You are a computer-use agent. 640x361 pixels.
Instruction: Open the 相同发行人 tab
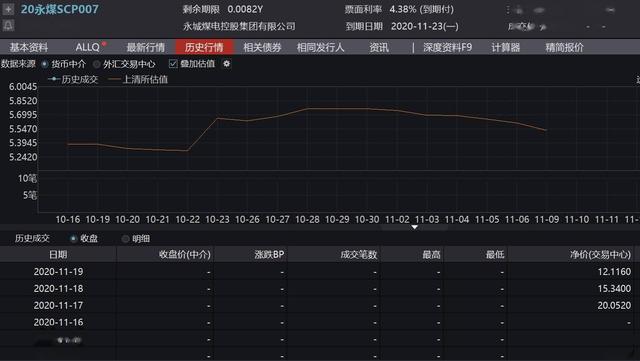(x=320, y=47)
